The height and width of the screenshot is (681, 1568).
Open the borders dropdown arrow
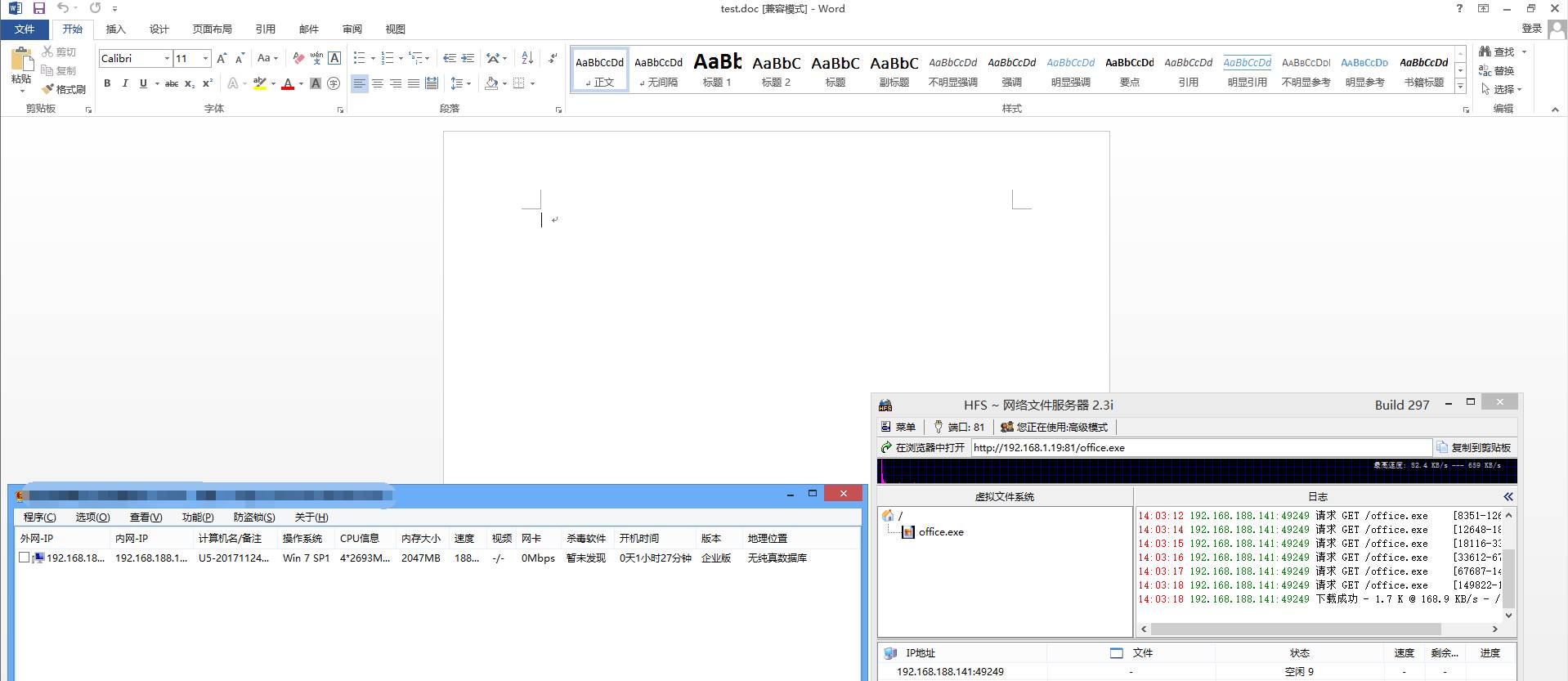pyautogui.click(x=532, y=83)
